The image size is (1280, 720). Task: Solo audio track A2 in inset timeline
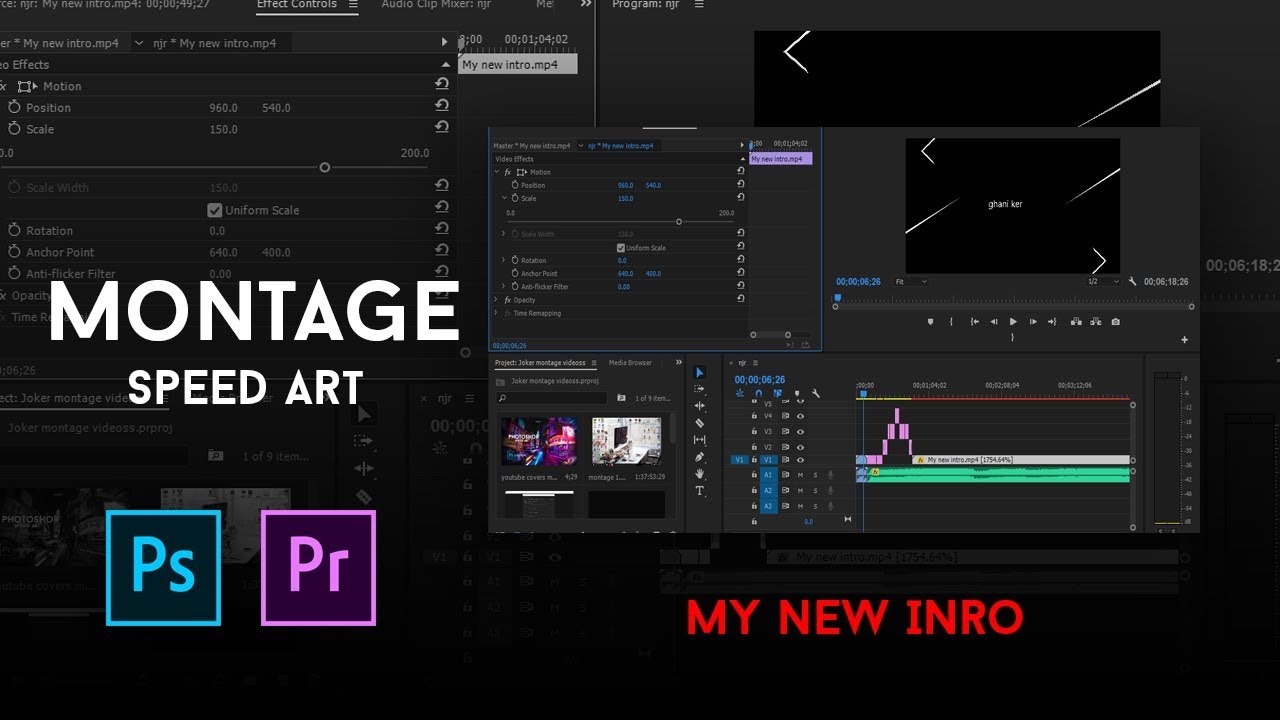point(815,491)
